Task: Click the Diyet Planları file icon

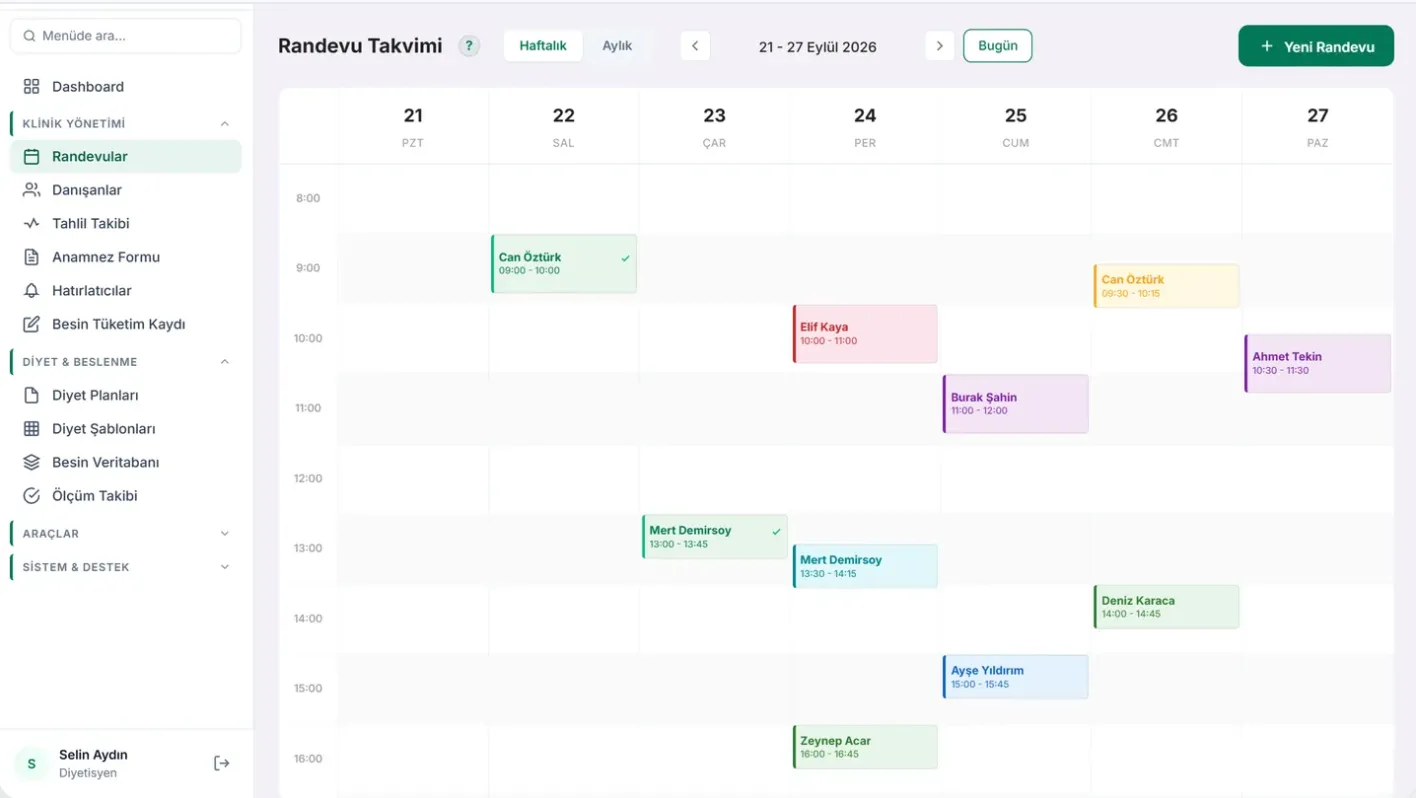Action: pos(32,395)
